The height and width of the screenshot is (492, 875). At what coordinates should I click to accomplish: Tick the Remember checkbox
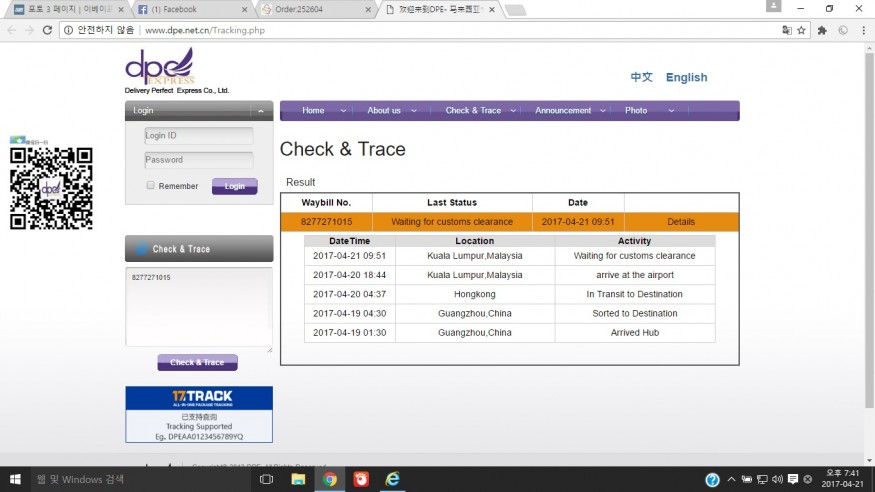150,186
